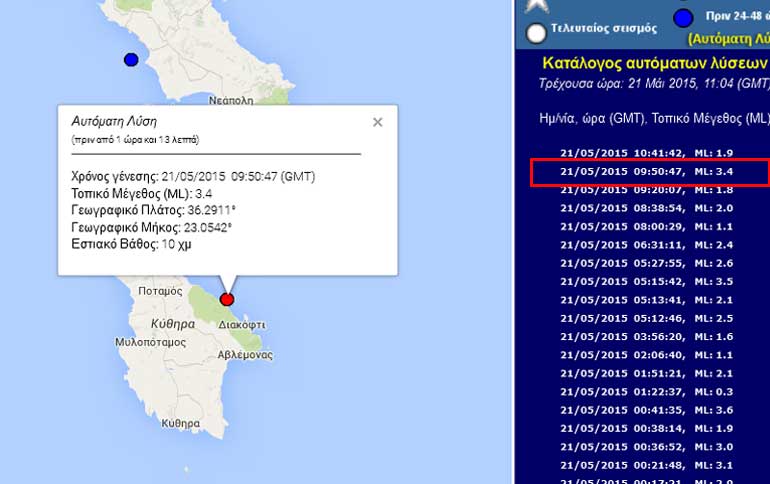Click the Μυλοπόταμος label on the map
The width and height of the screenshot is (770, 484).
[147, 341]
